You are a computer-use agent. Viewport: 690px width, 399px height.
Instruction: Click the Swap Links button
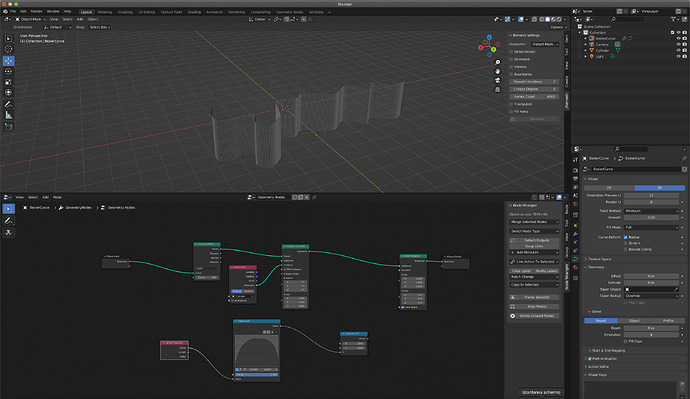point(534,246)
